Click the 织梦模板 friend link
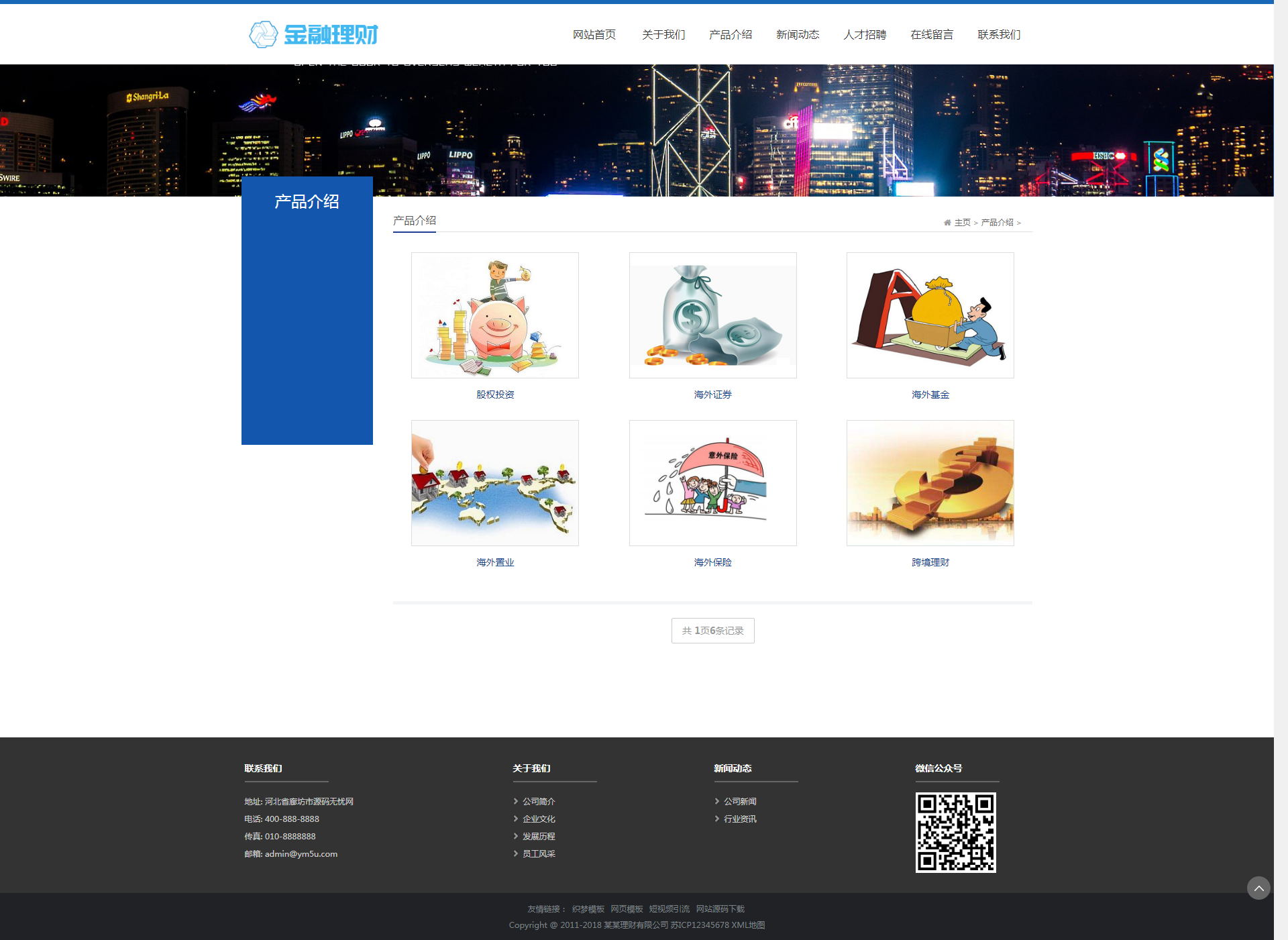1288x940 pixels. [588, 909]
